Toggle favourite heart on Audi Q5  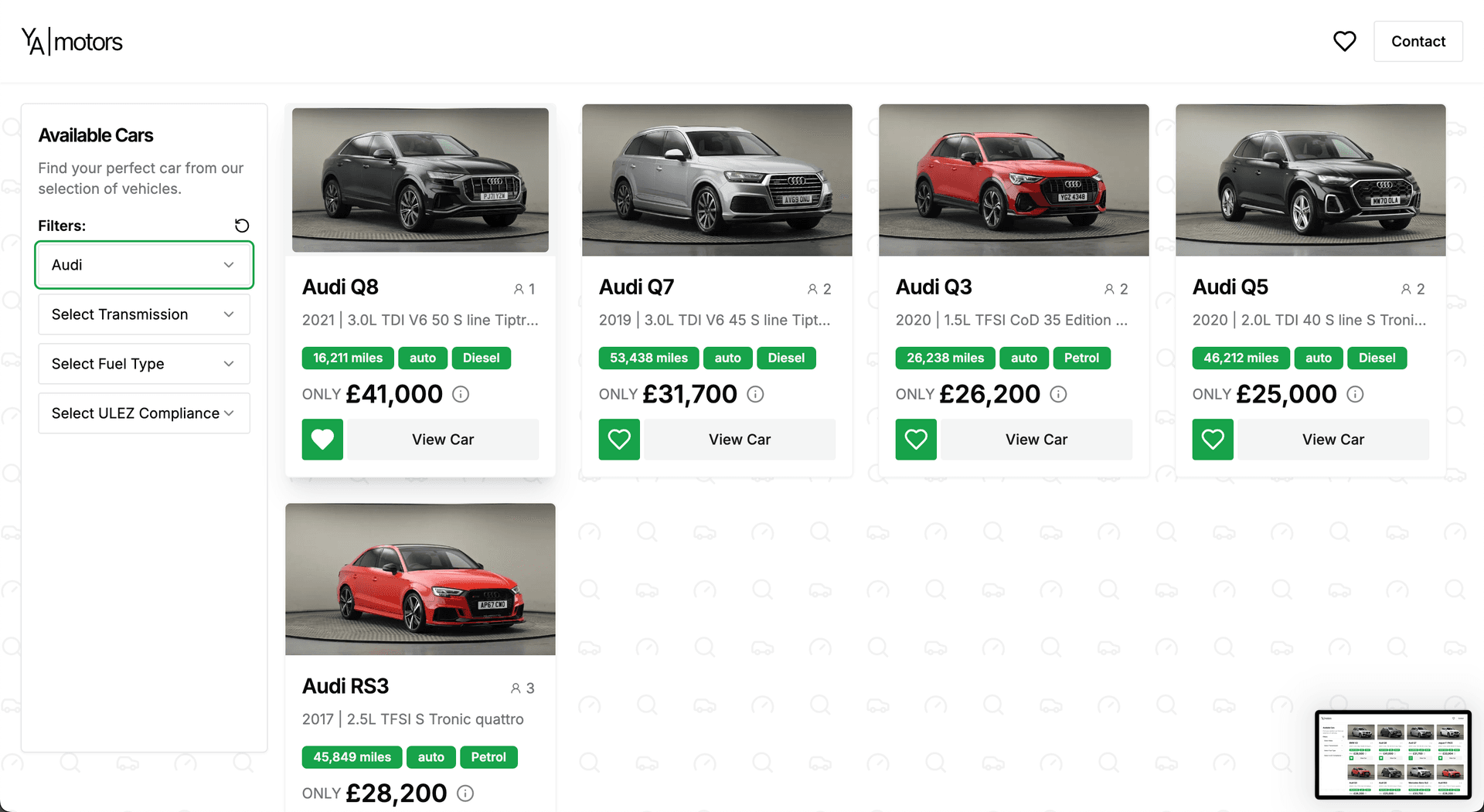pyautogui.click(x=1213, y=440)
